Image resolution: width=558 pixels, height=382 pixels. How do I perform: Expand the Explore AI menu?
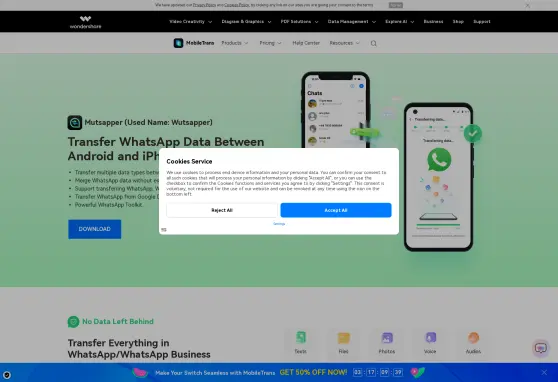[400, 22]
